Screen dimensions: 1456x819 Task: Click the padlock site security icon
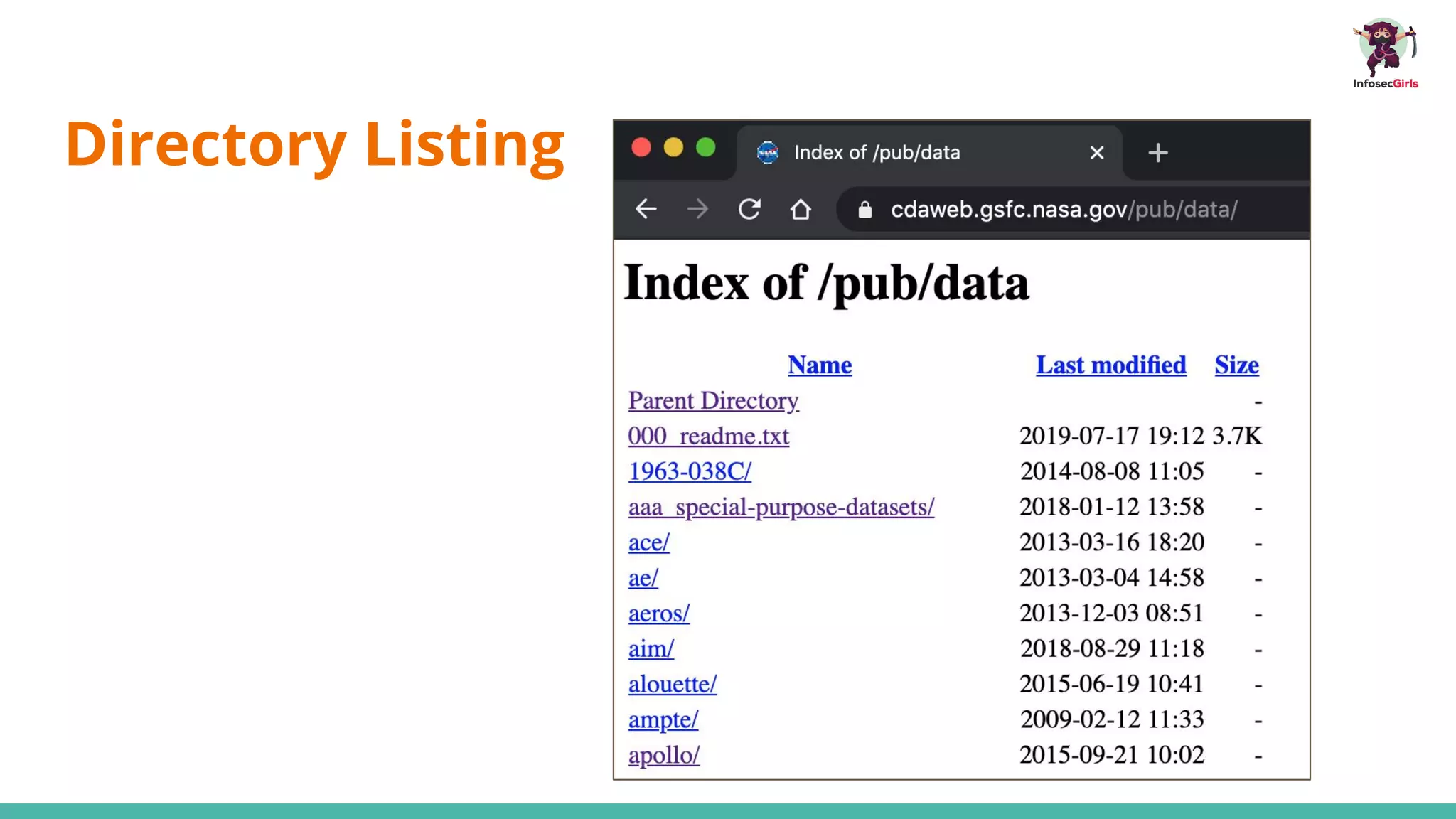point(864,210)
